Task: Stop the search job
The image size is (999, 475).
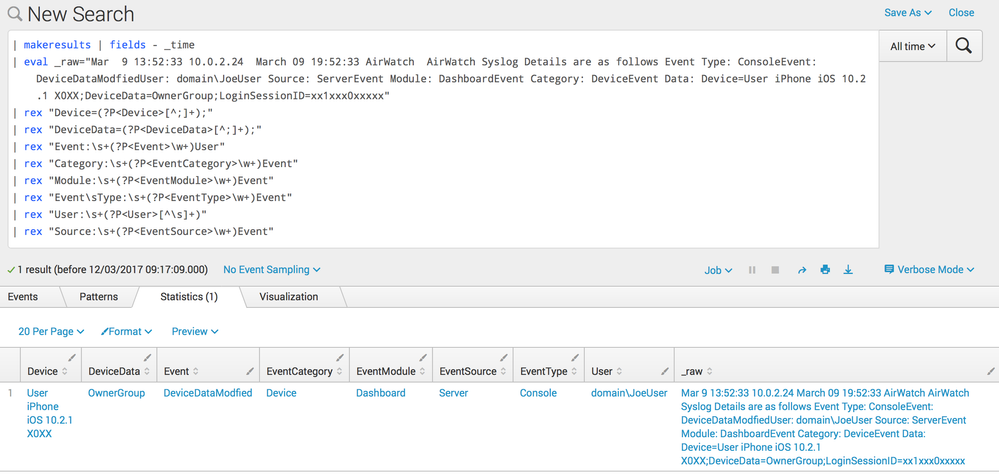Action: (776, 270)
